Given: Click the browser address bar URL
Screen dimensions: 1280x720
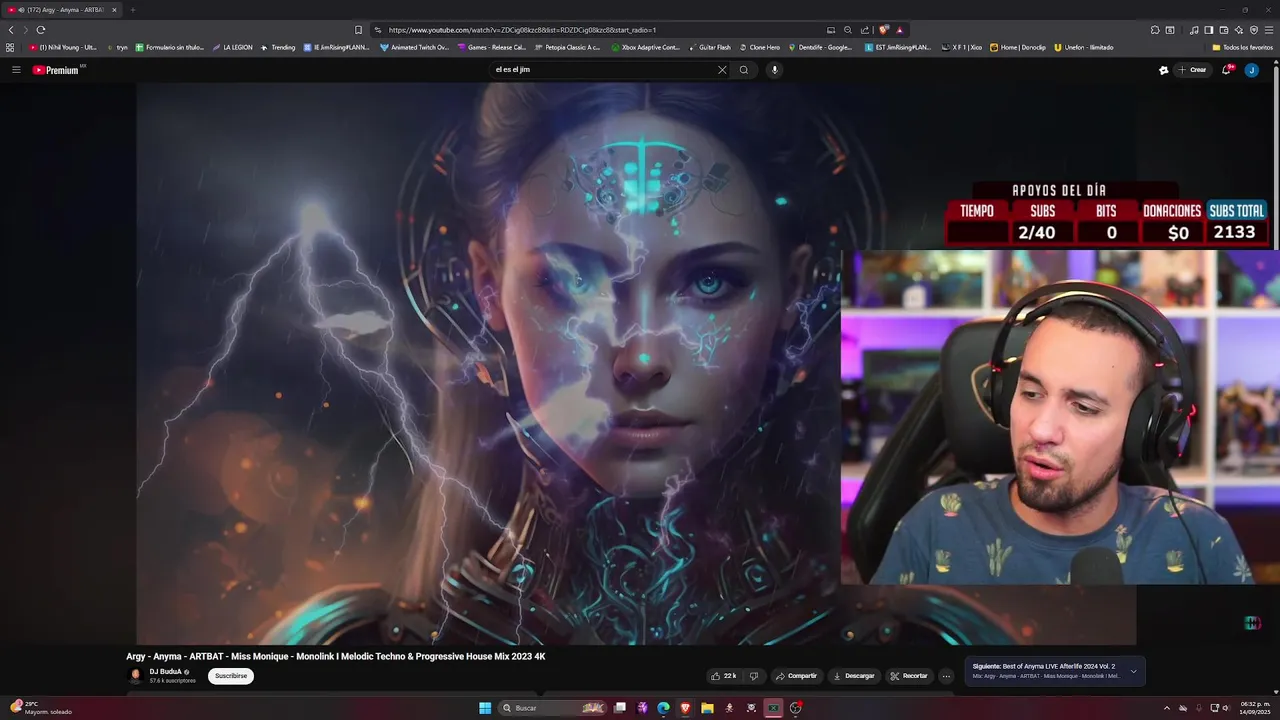Looking at the screenshot, I should tap(522, 30).
